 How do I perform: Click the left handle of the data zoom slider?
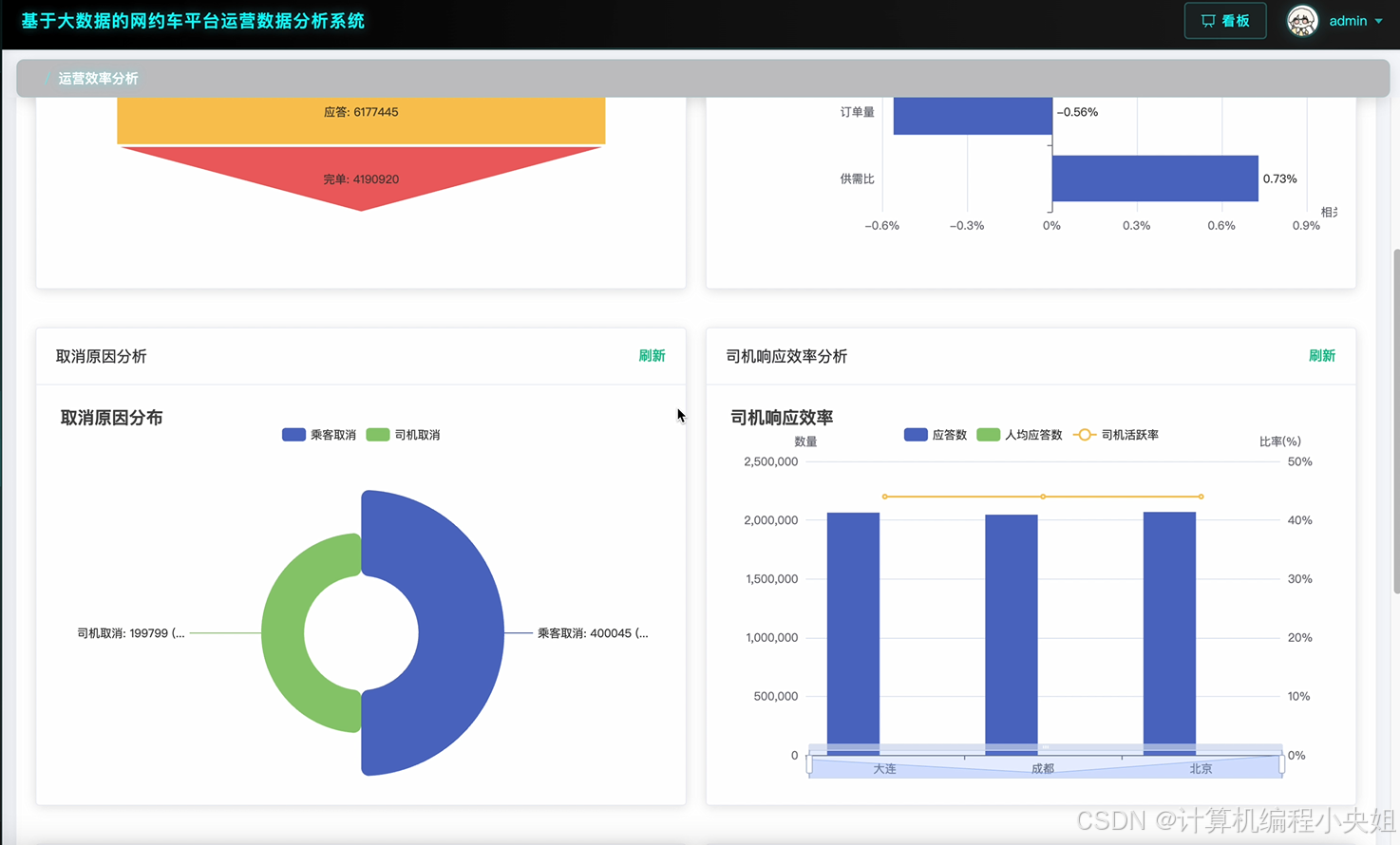click(809, 763)
